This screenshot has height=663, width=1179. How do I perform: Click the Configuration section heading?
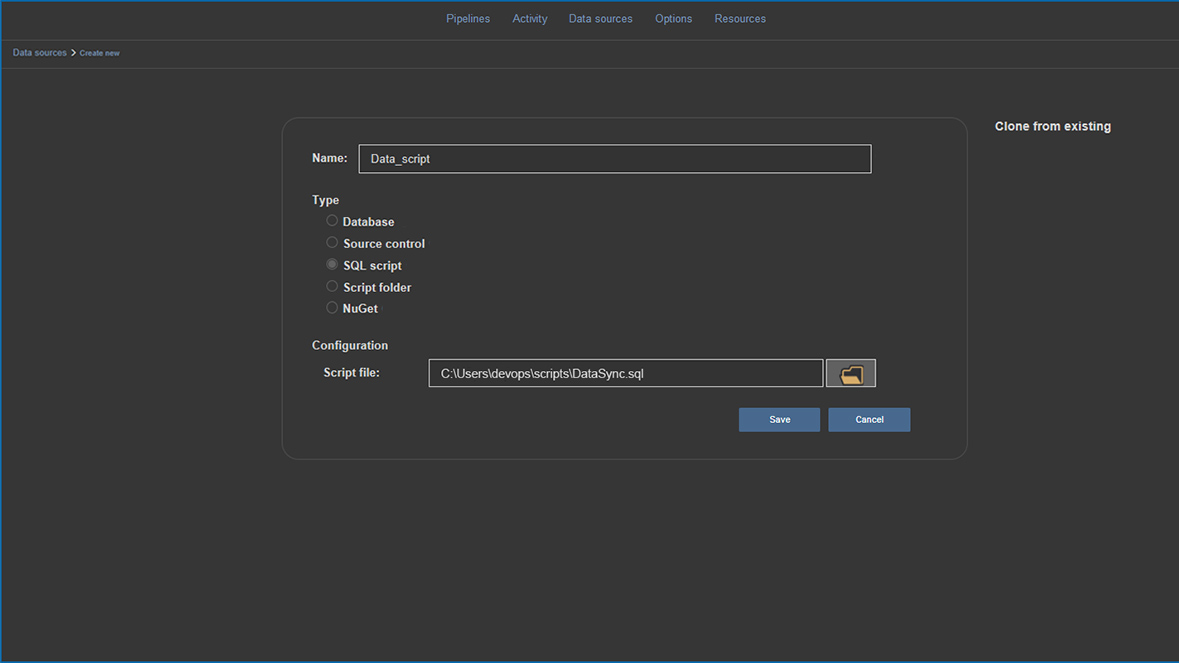(350, 344)
